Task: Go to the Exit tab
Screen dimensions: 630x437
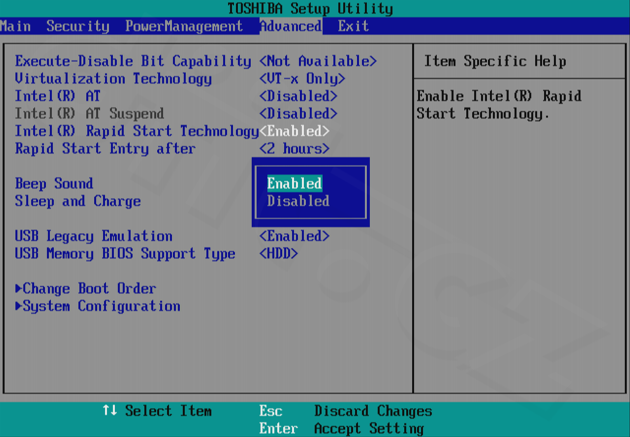Action: (353, 26)
